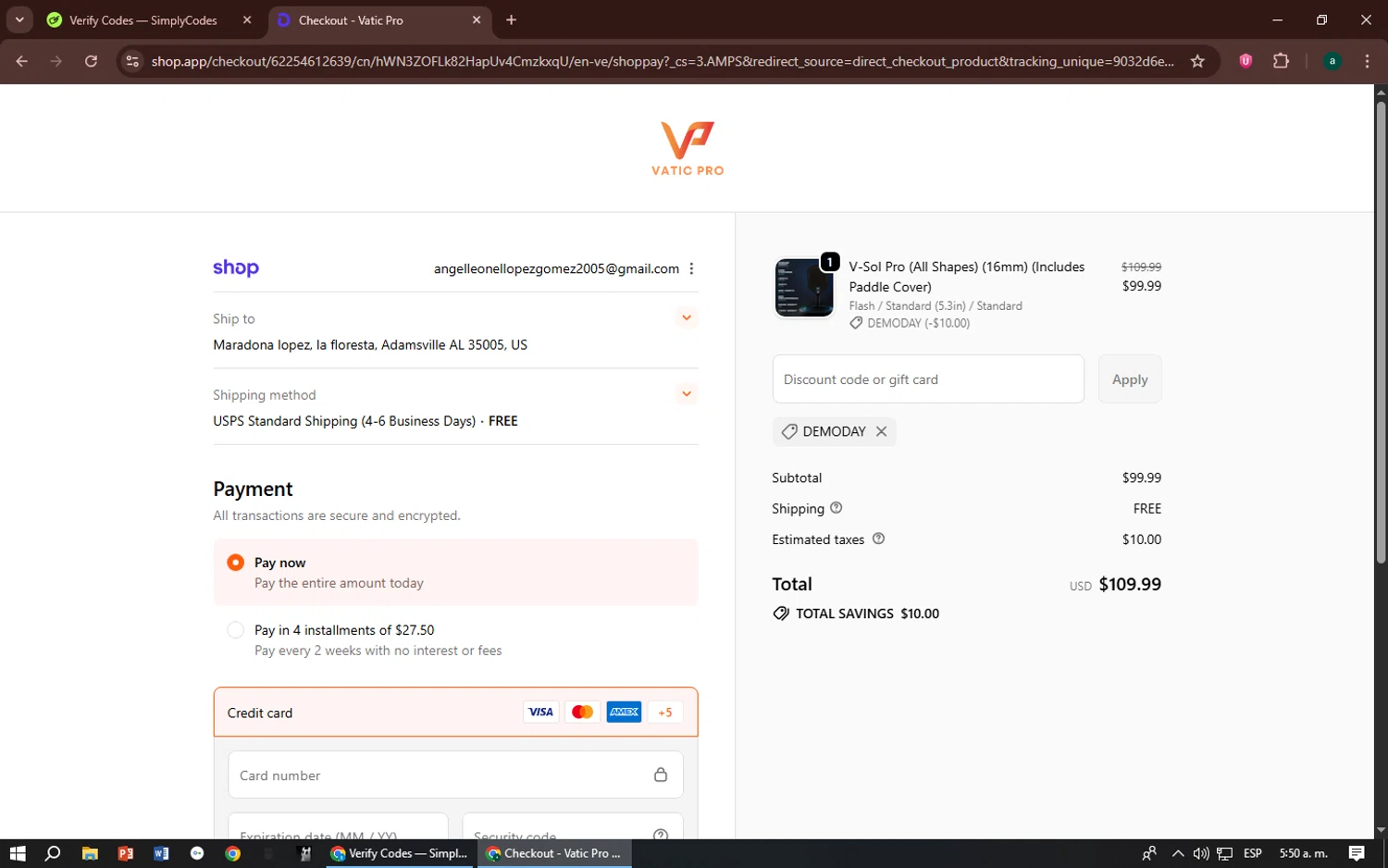Viewport: 1388px width, 868px height.
Task: Select the Credit card payment header
Action: point(455,712)
